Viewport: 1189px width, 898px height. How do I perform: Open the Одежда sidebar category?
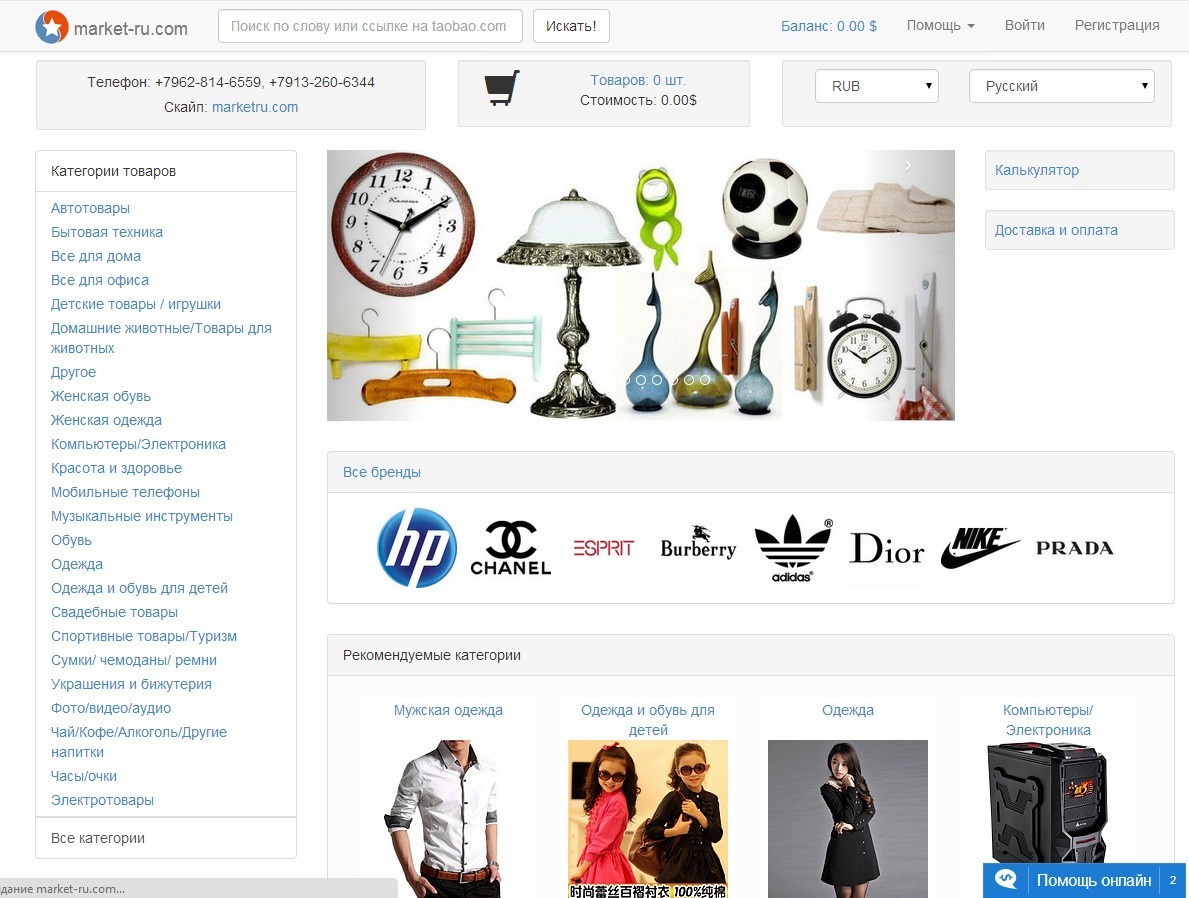(x=77, y=564)
